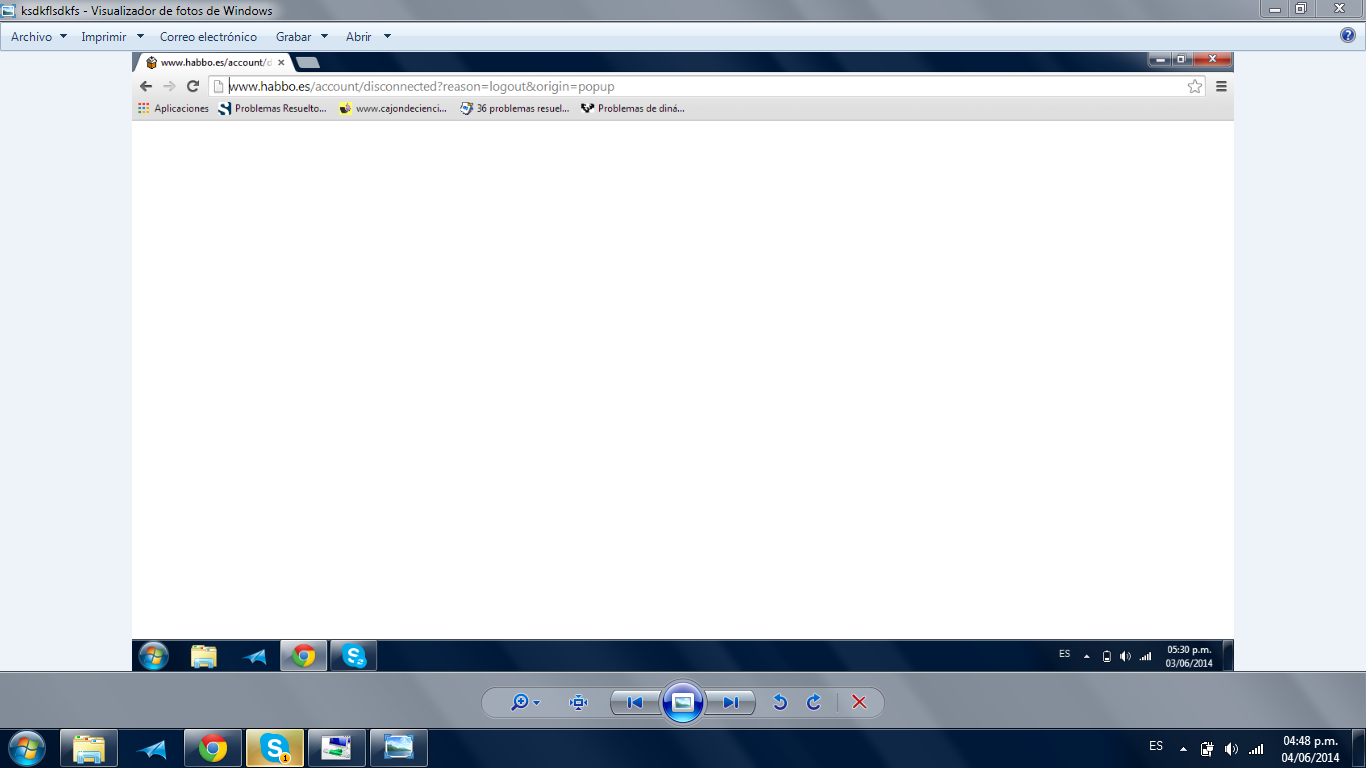The width and height of the screenshot is (1366, 768).
Task: Rotate the photo clockwise
Action: 814,703
